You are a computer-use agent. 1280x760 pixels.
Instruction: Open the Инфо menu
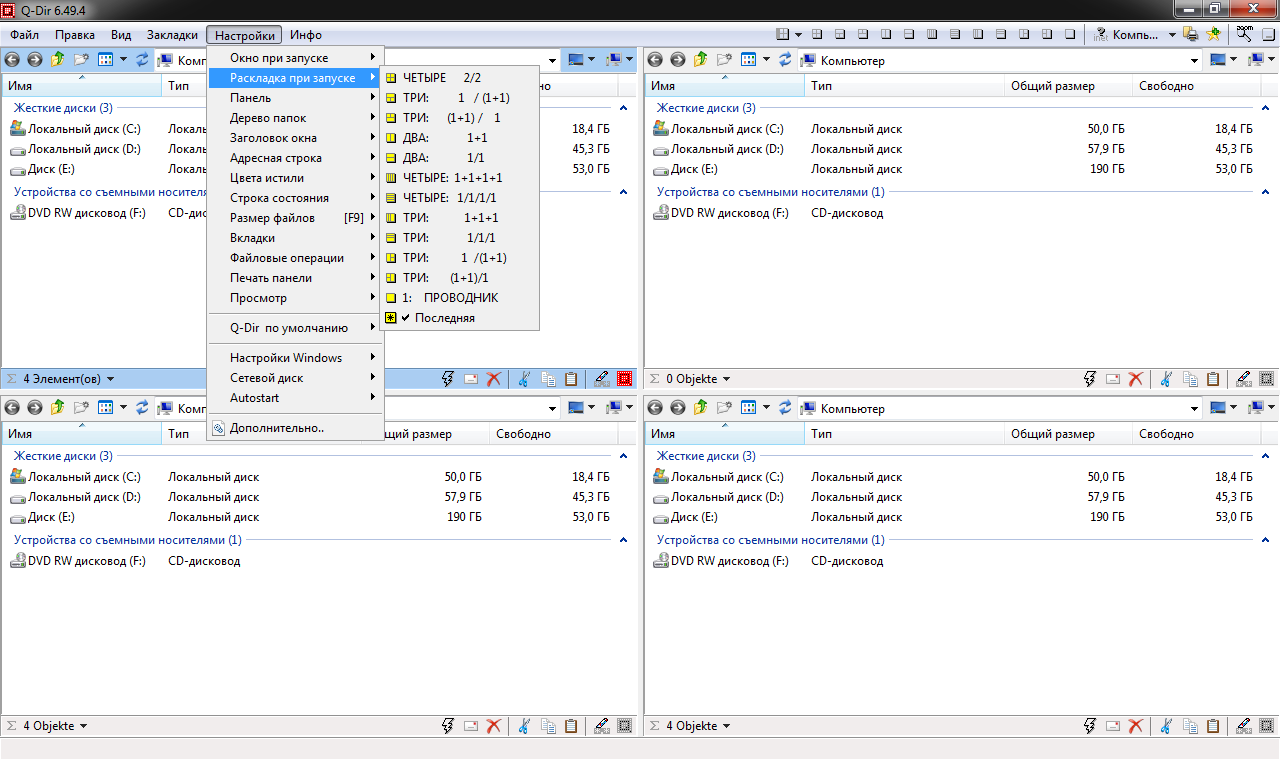tap(306, 35)
